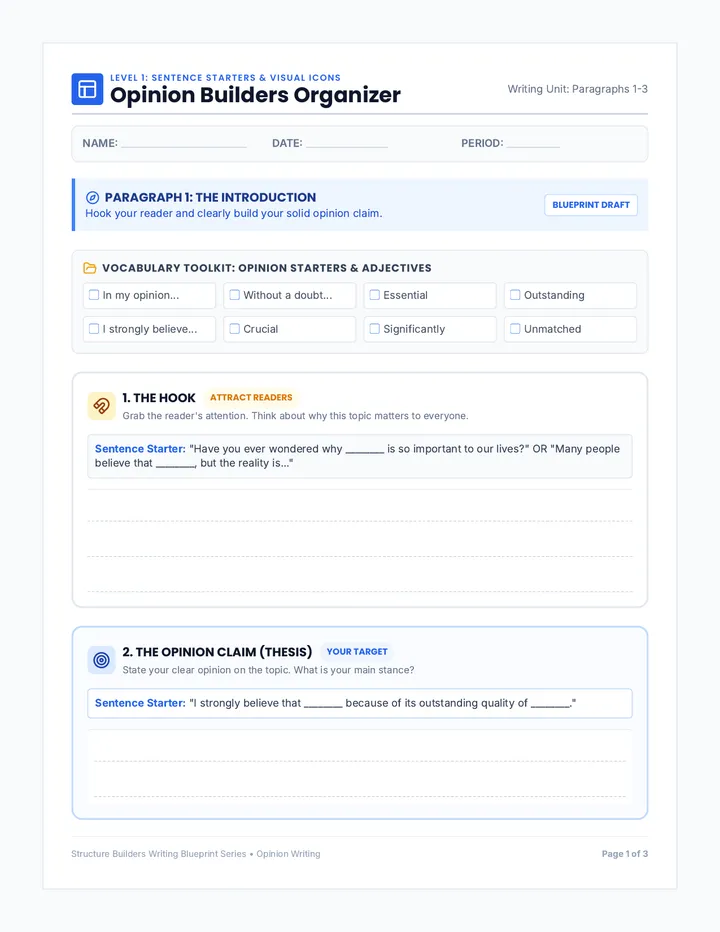Click the NAME blank line
This screenshot has width=720, height=932.
pos(184,144)
